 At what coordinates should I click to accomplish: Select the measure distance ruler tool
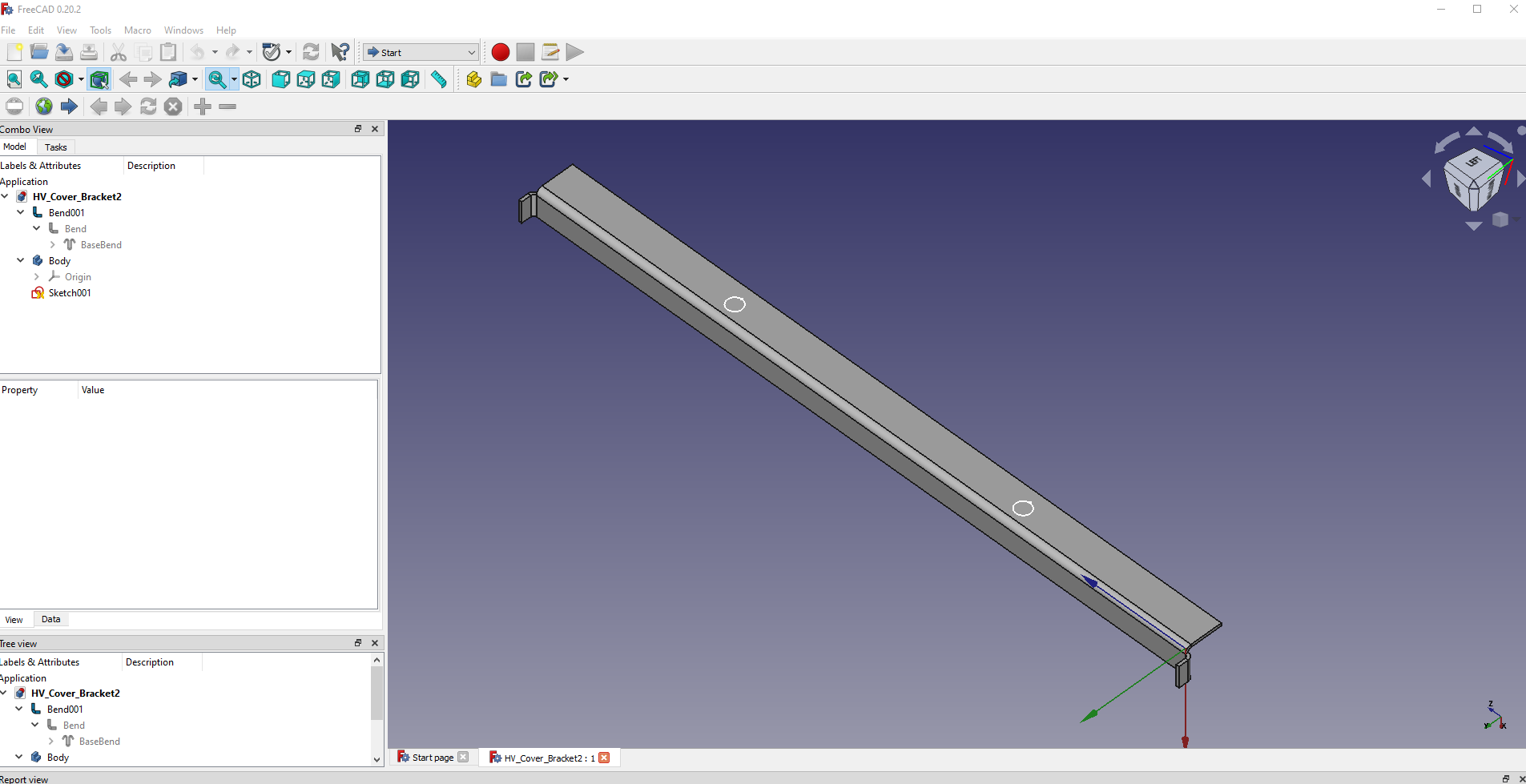tap(439, 79)
